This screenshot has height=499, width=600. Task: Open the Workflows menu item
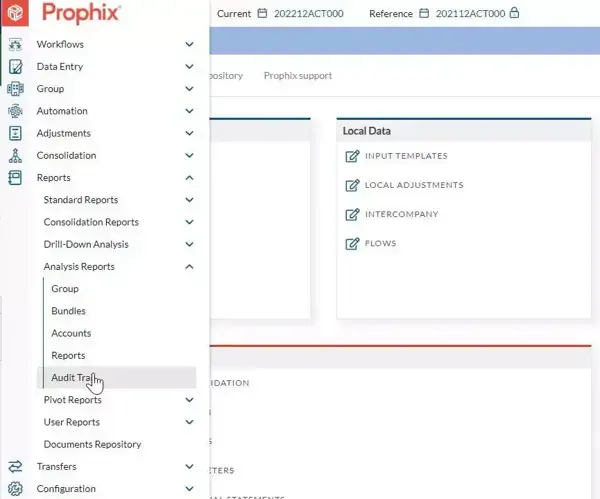coord(60,44)
